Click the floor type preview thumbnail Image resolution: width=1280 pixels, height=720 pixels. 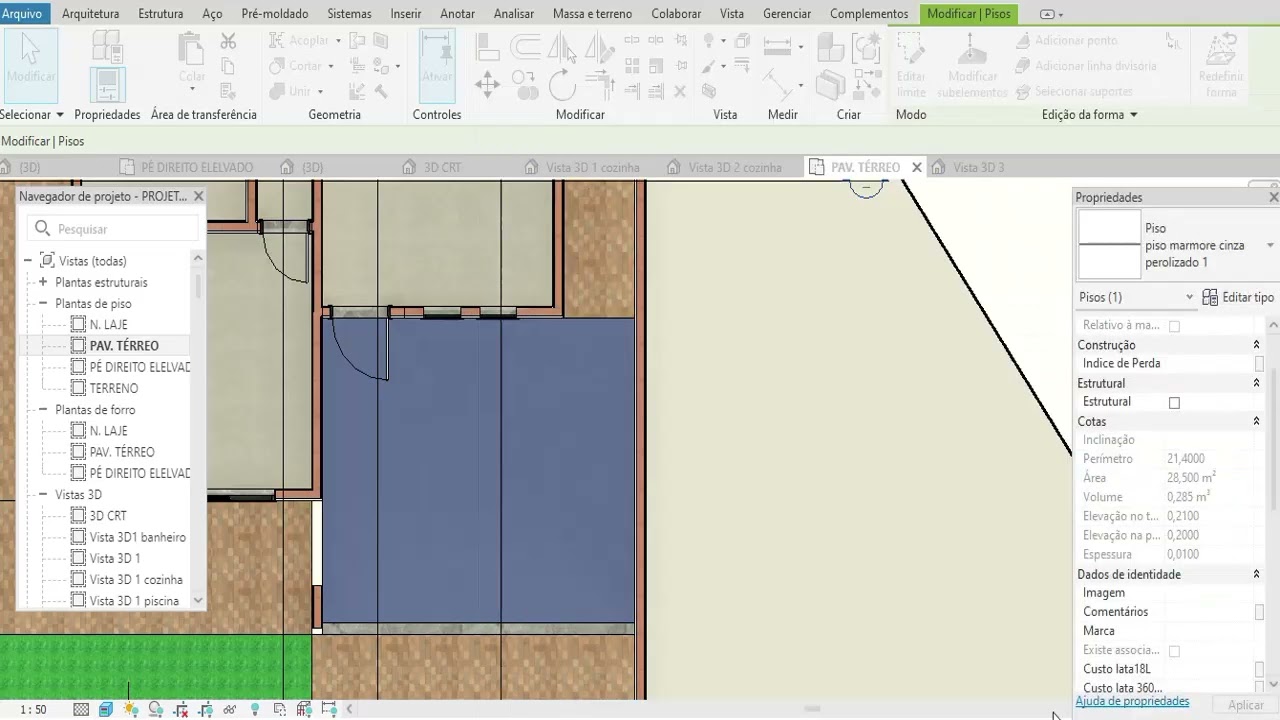1109,245
